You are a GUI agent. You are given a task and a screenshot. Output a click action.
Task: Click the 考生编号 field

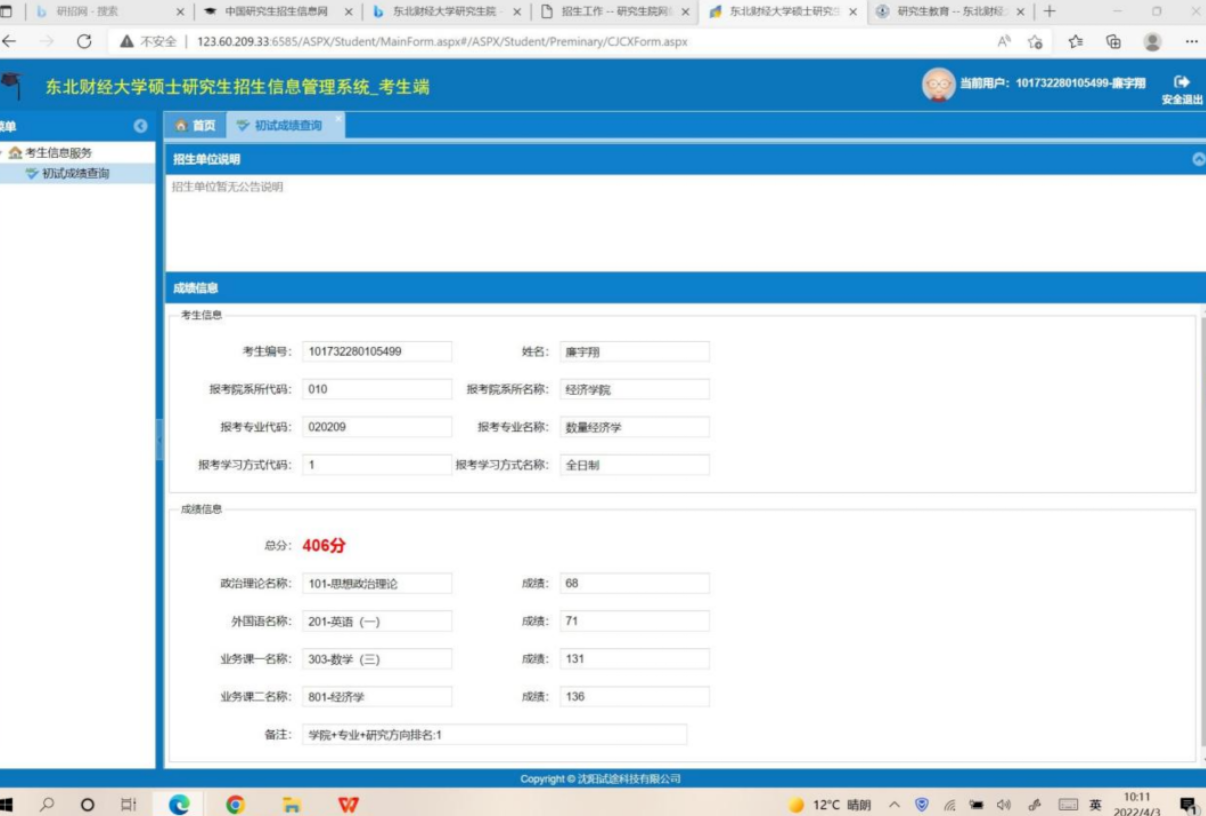377,351
